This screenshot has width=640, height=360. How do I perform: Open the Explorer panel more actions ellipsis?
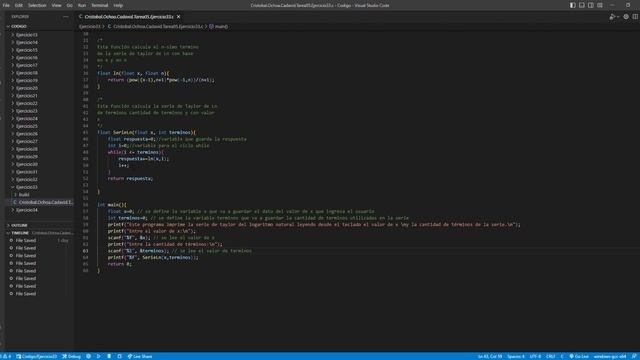(x=66, y=17)
